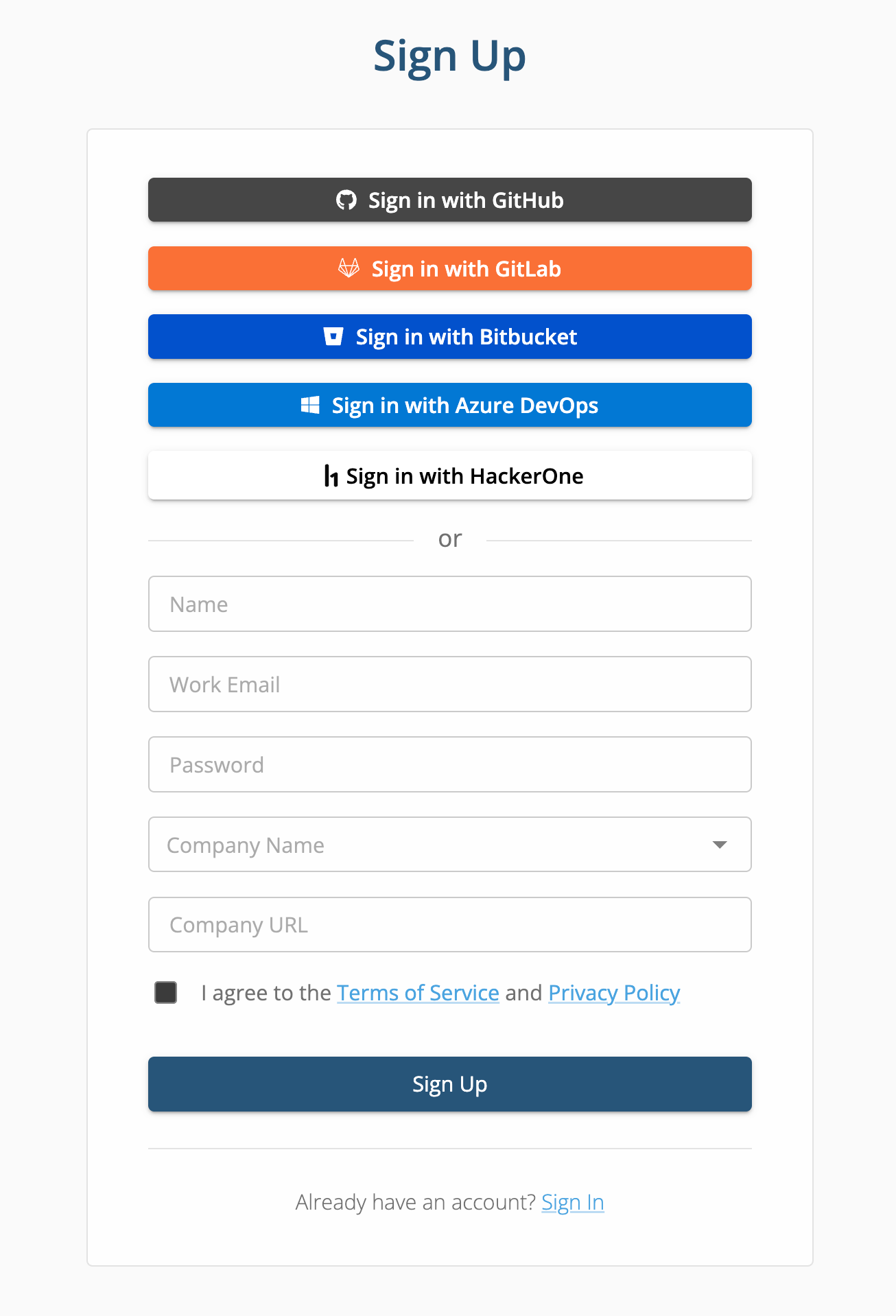This screenshot has height=1316, width=896.
Task: Submit the dark blue Sign Up button
Action: [449, 1084]
